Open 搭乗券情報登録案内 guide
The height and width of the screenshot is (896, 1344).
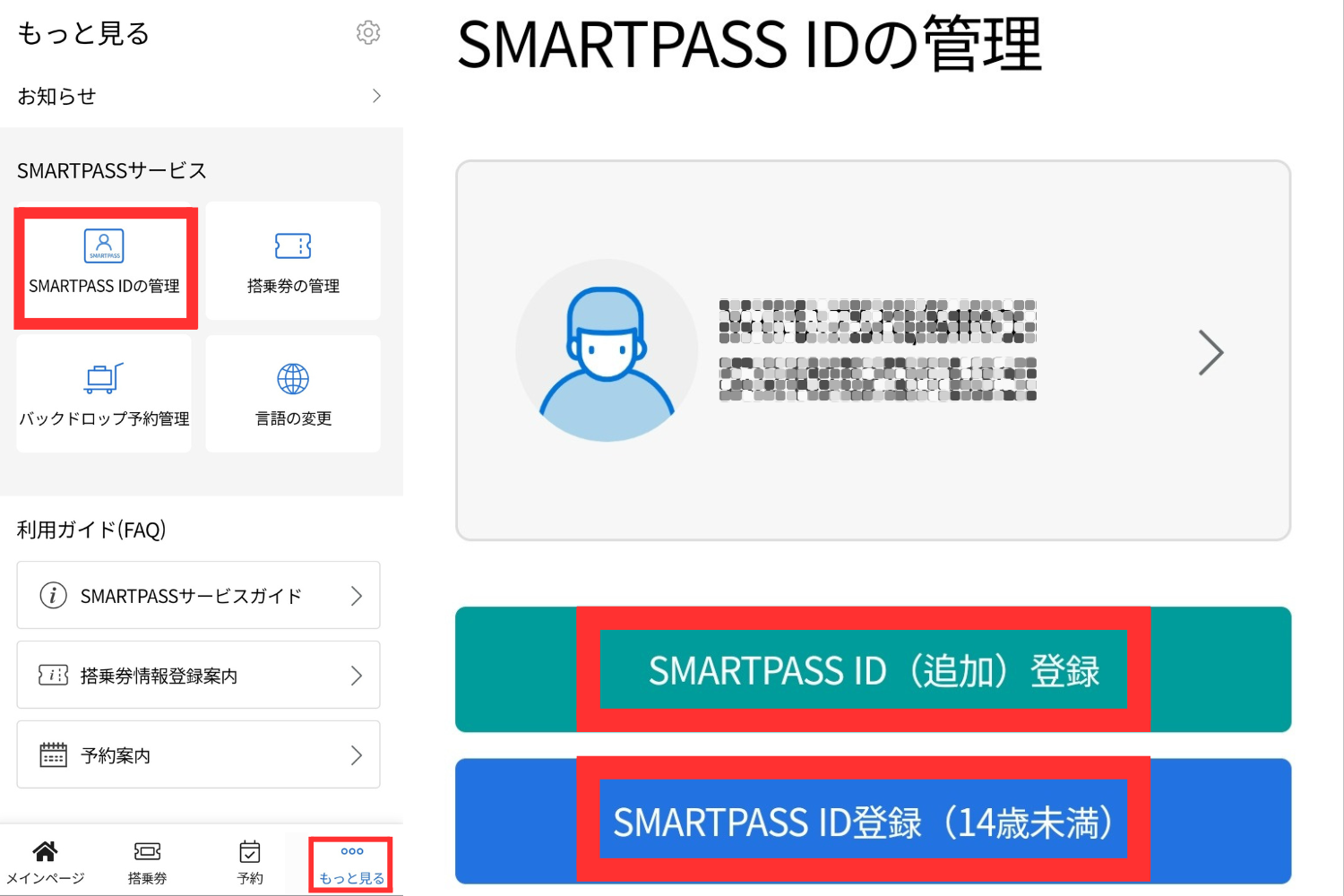pos(159,675)
